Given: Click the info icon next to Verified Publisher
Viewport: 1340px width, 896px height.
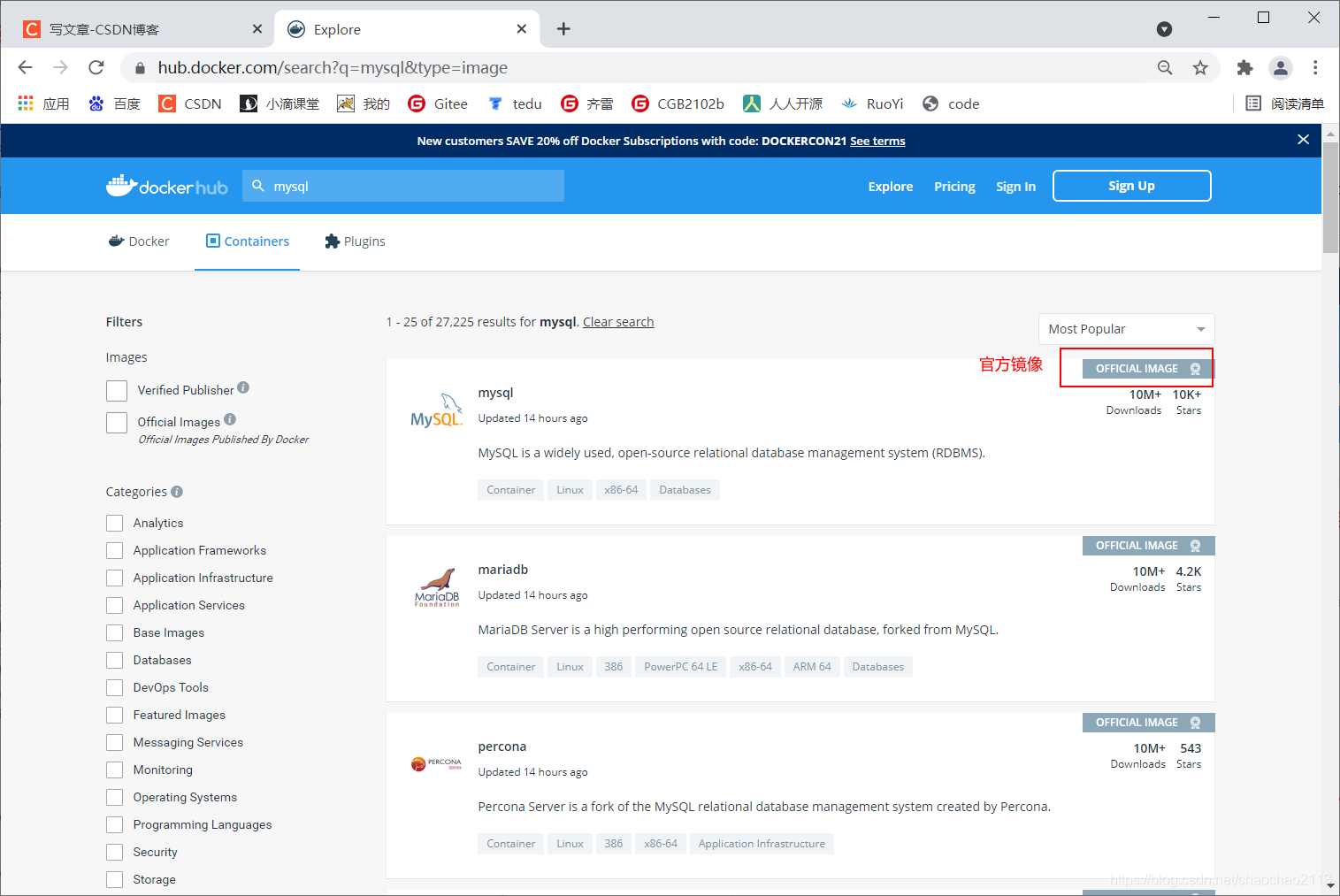Looking at the screenshot, I should (243, 387).
